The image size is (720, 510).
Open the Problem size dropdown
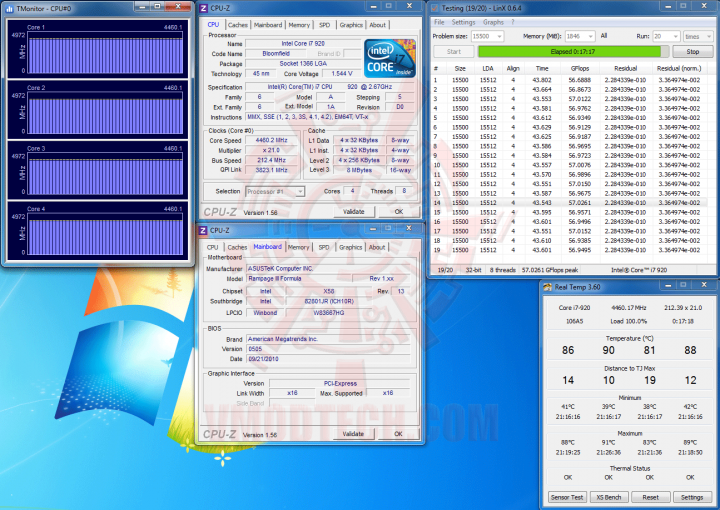coord(488,36)
